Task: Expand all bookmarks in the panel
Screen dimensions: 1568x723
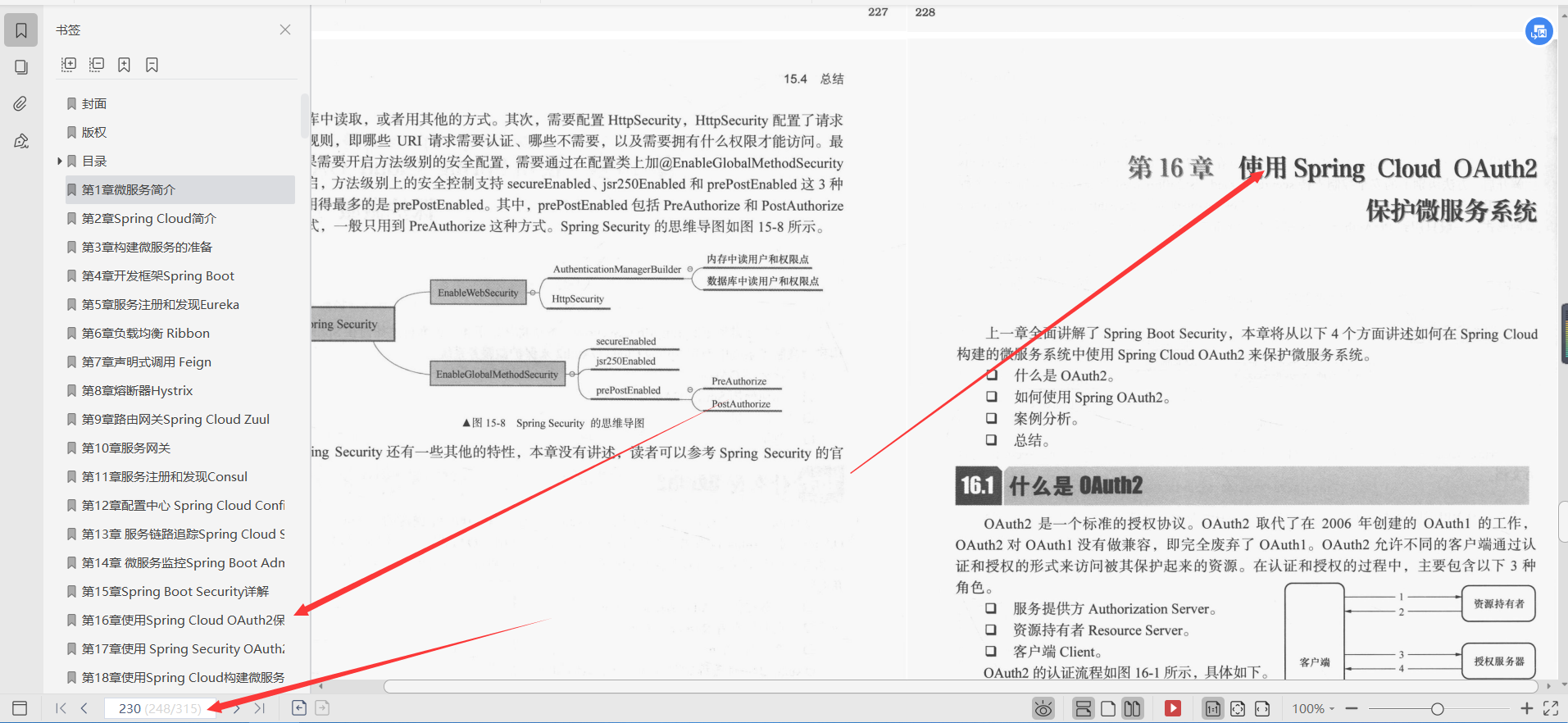Action: pyautogui.click(x=69, y=64)
